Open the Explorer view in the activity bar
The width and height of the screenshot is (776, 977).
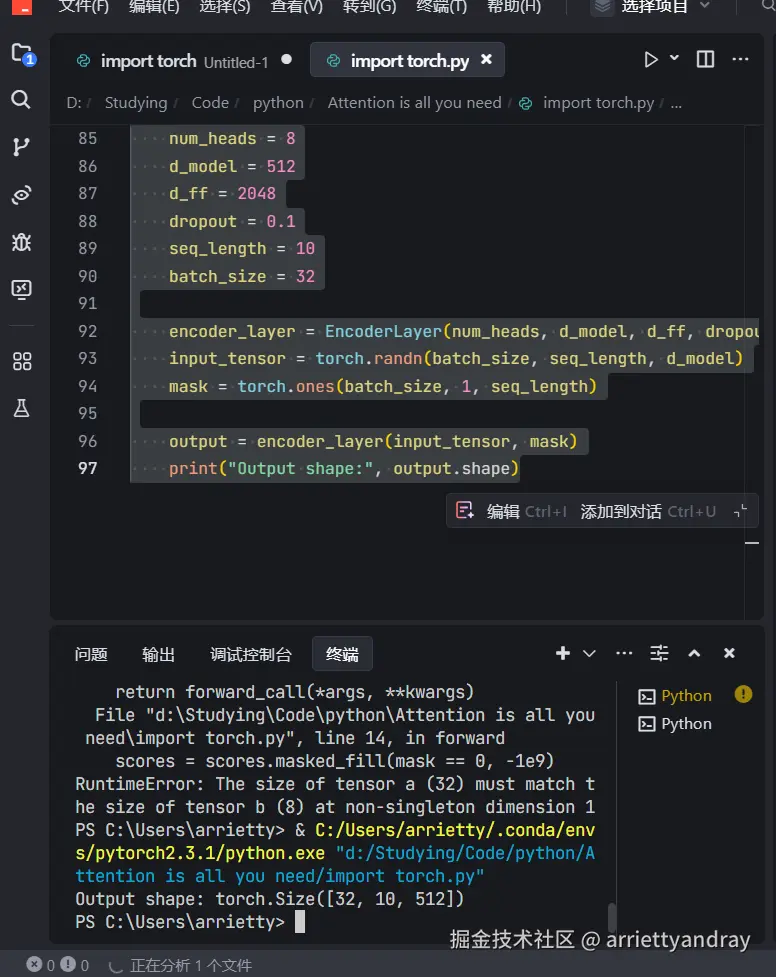(22, 54)
